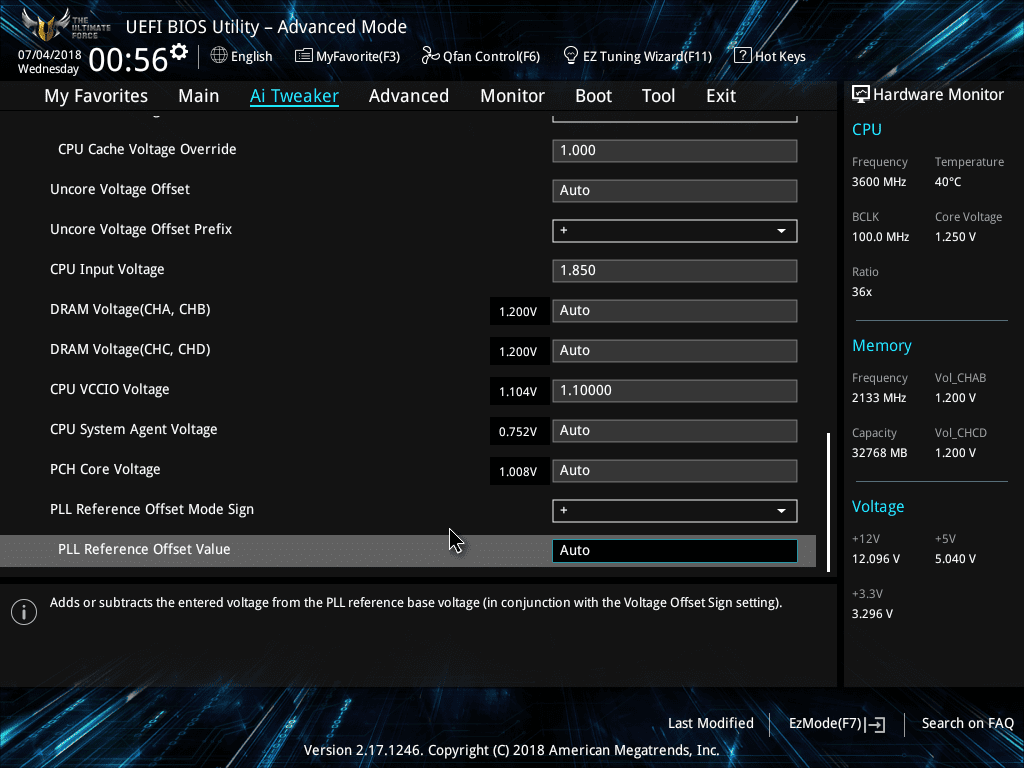The width and height of the screenshot is (1024, 768).
Task: Click the 32768 MB capacity value
Action: pos(879,453)
